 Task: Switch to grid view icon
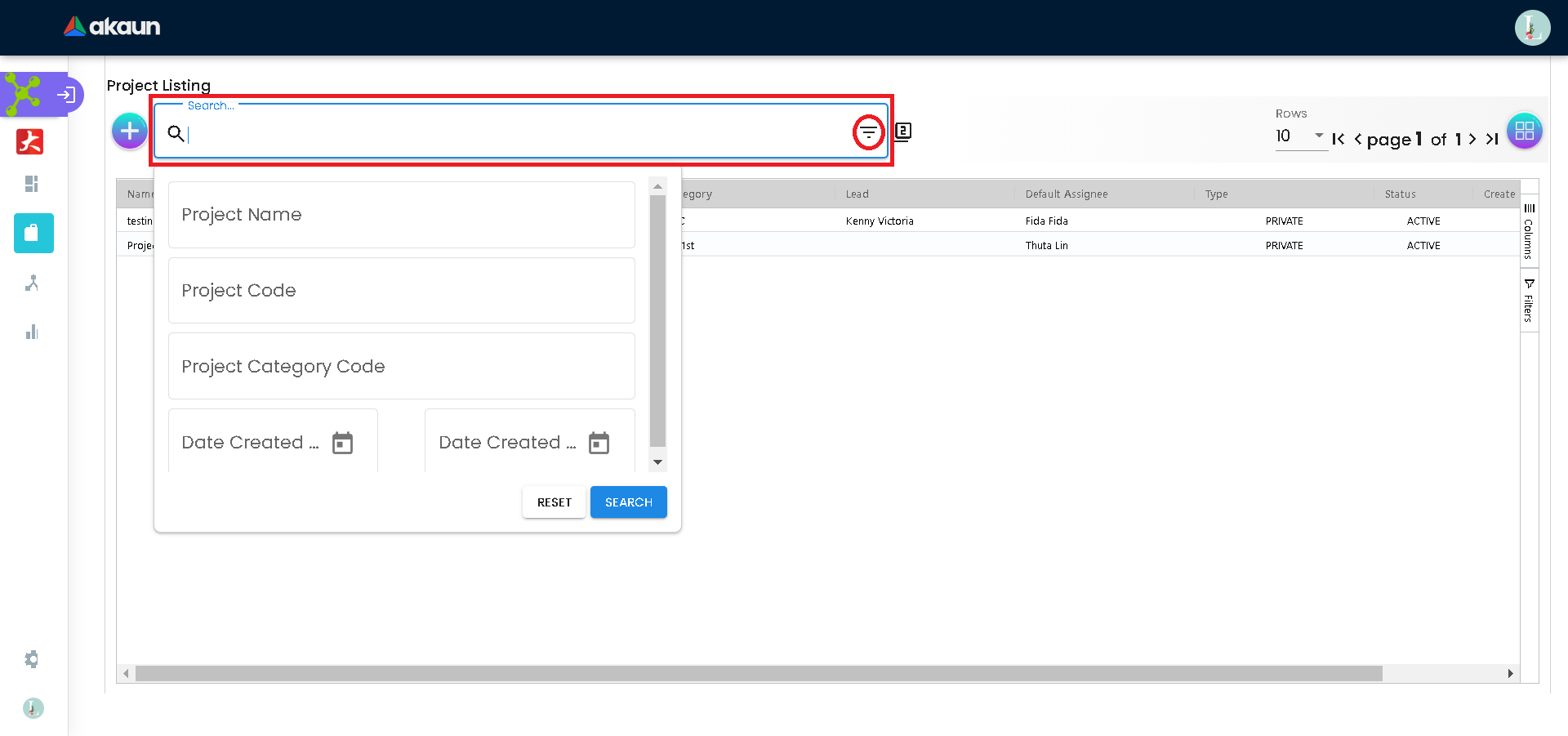click(1524, 131)
